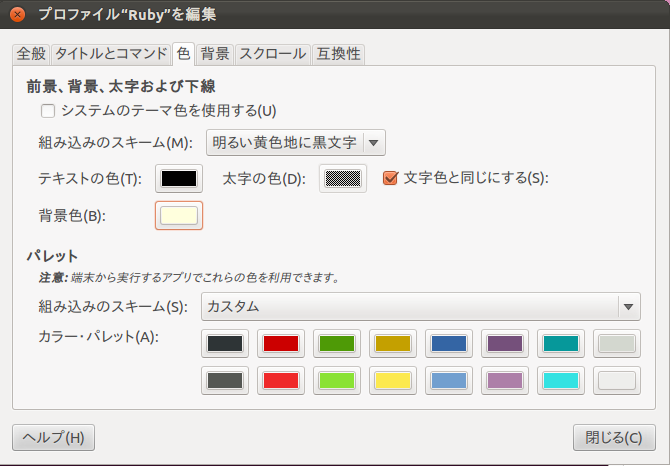
Task: Change the light yellow 背景色 swatch
Action: click(179, 216)
